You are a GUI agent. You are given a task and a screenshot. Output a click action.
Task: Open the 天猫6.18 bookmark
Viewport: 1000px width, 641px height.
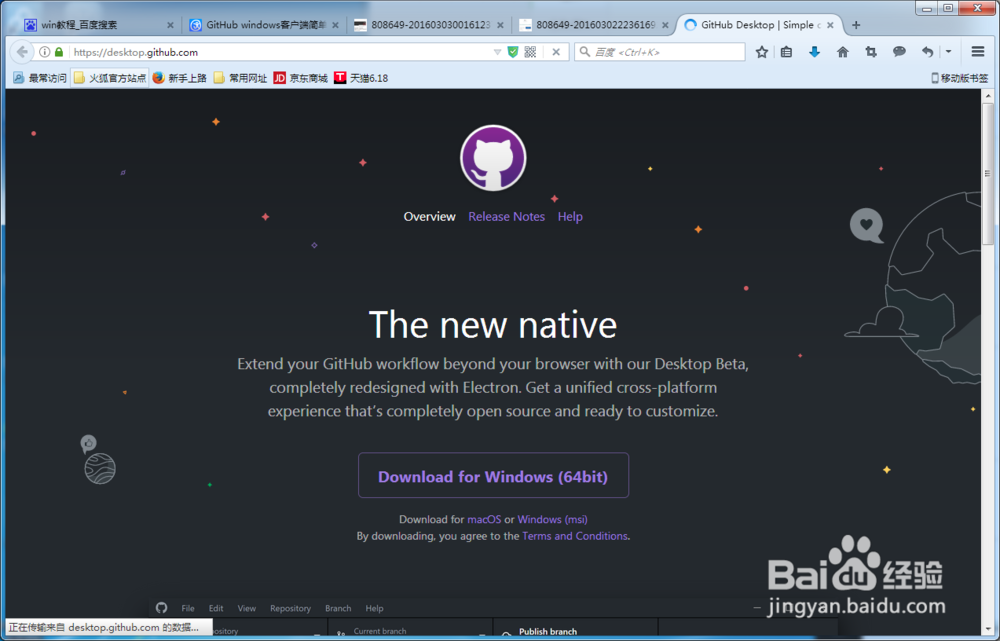pos(362,78)
